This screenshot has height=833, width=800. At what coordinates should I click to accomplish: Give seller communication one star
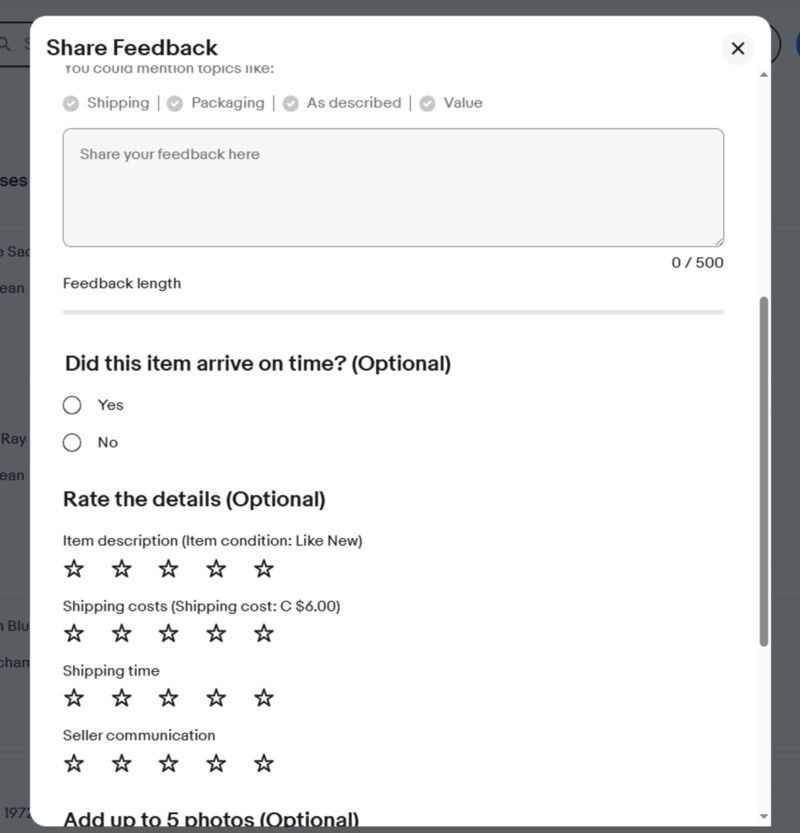click(74, 763)
